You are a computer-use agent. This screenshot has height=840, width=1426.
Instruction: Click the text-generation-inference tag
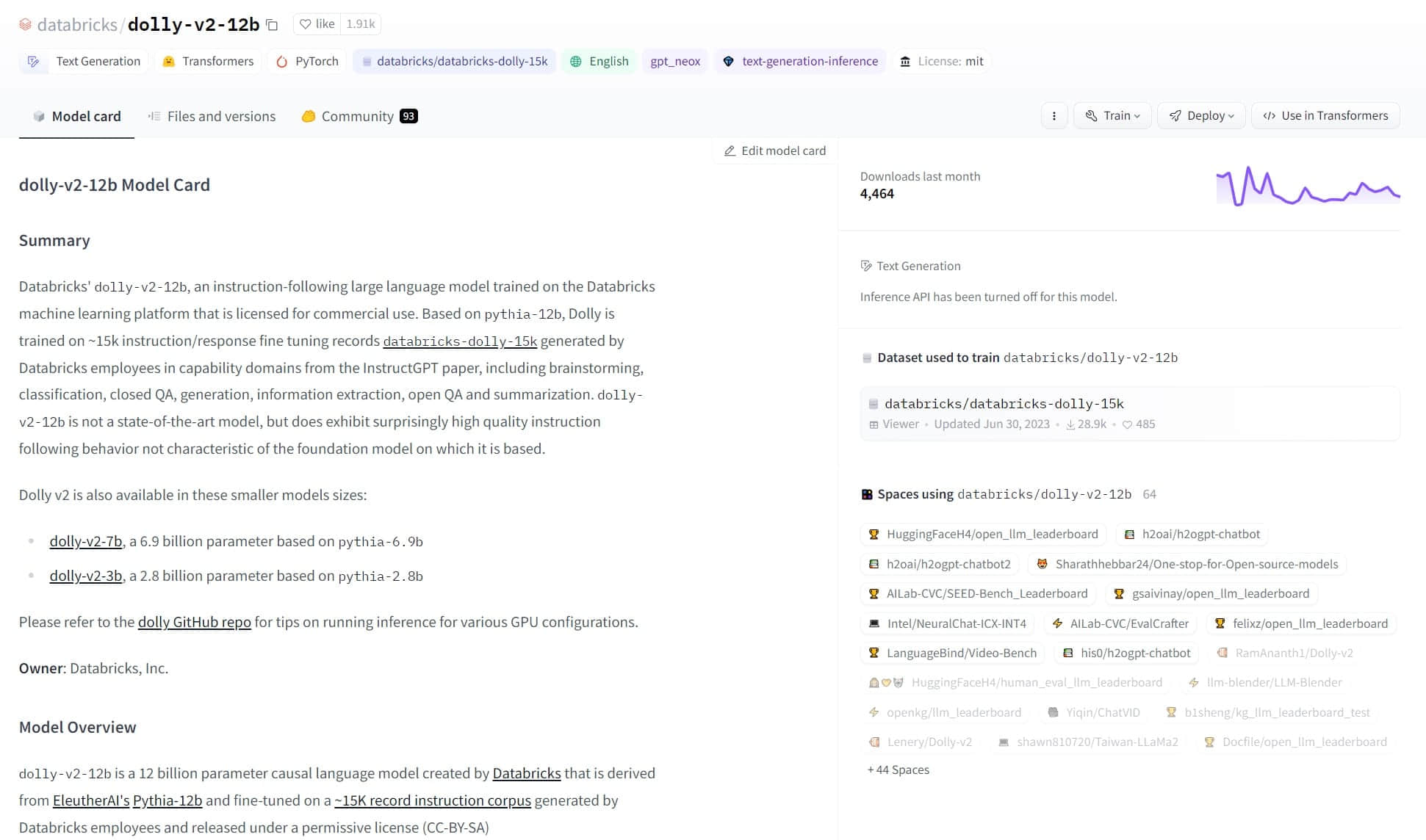pos(800,62)
